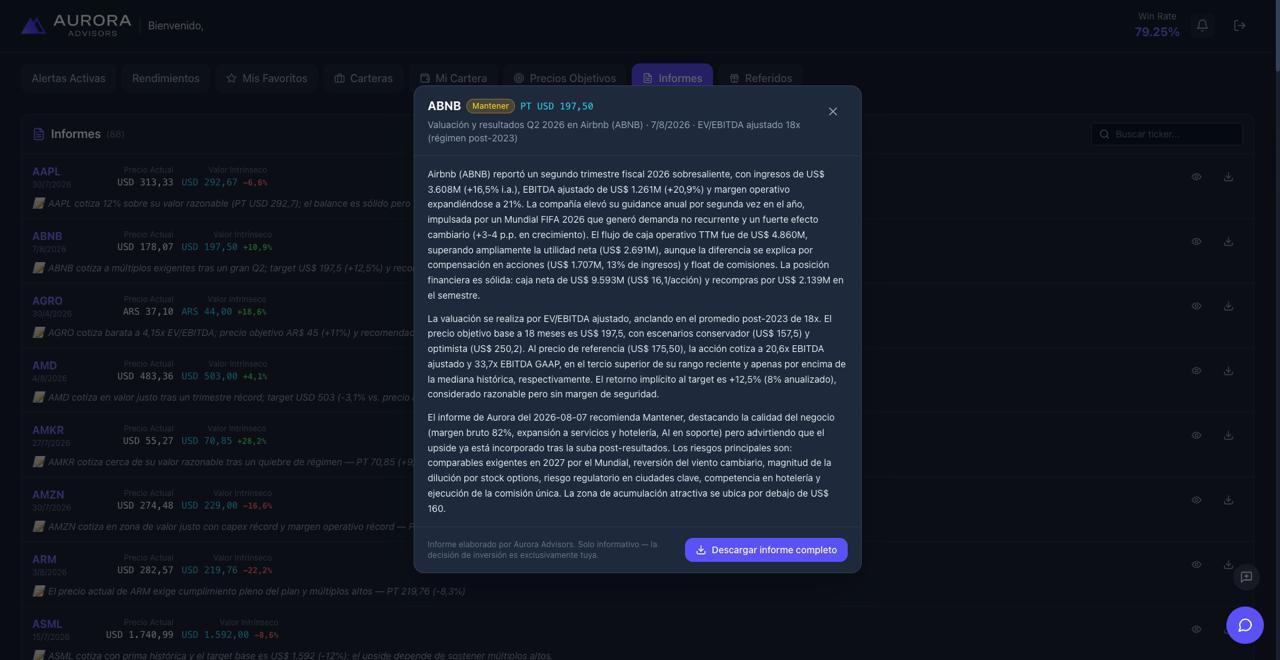Switch to Mis Favoritos tab
The height and width of the screenshot is (660, 1280).
pos(266,78)
